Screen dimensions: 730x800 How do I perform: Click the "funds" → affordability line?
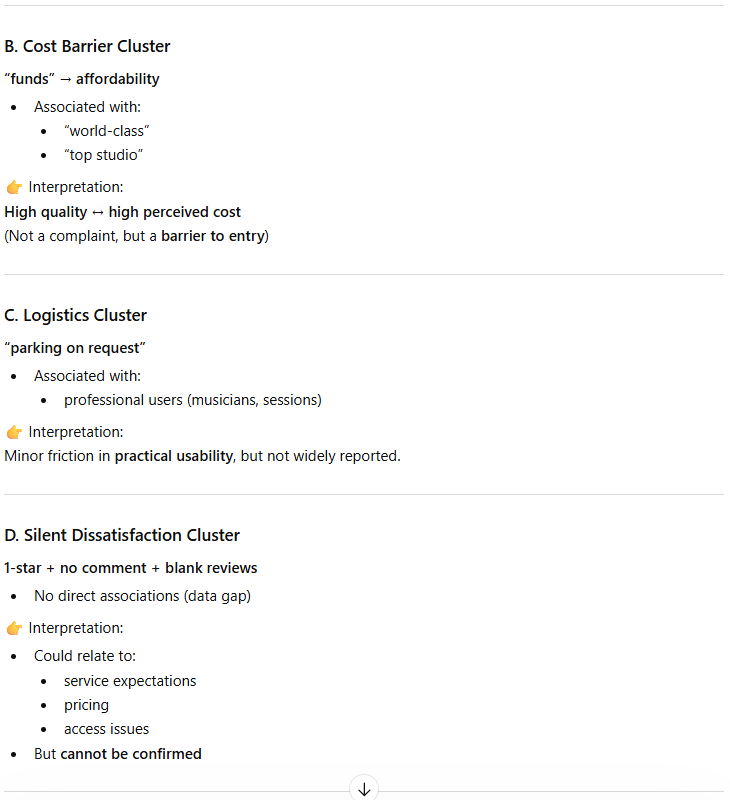[x=82, y=79]
